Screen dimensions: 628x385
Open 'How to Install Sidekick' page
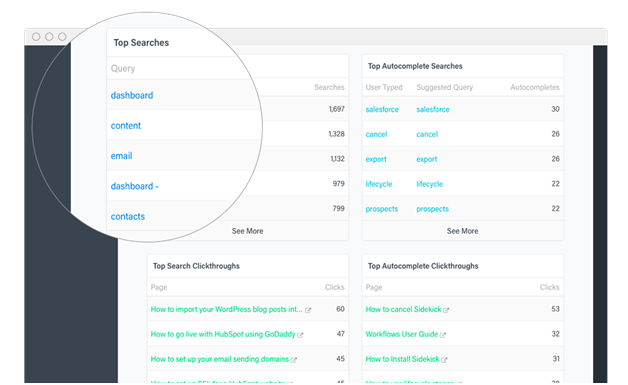403,359
